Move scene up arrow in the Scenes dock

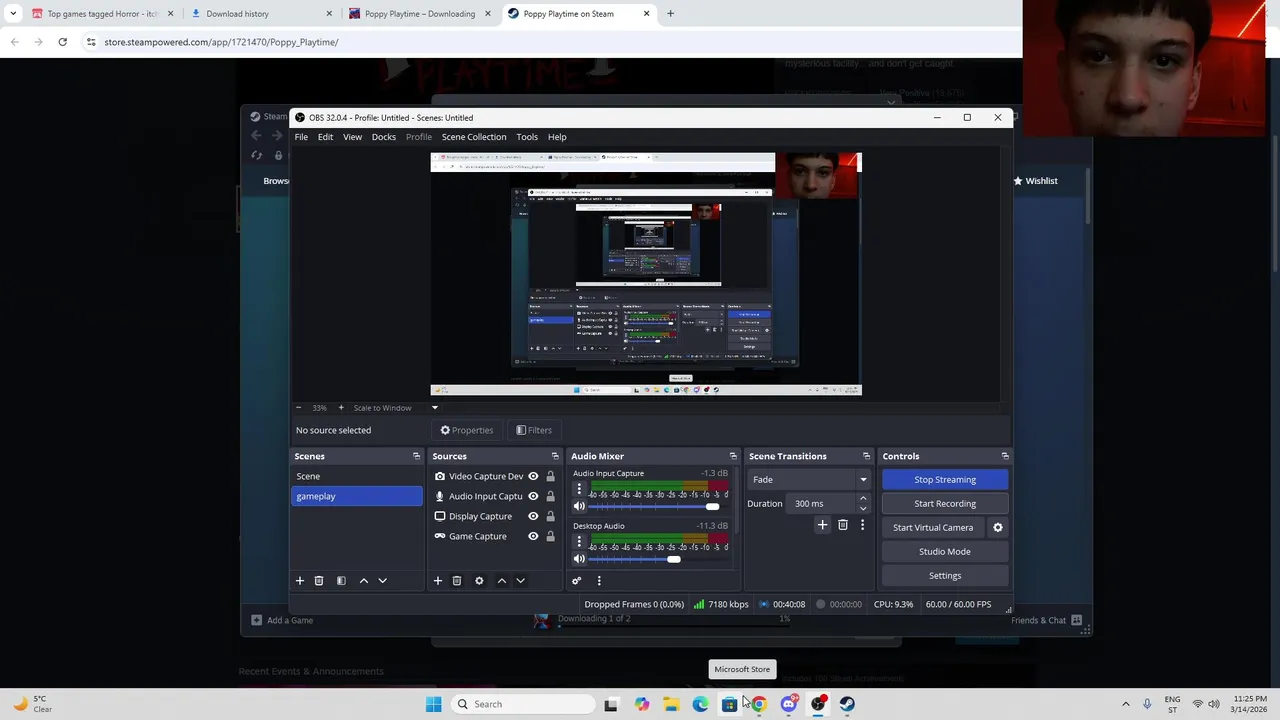click(x=364, y=581)
